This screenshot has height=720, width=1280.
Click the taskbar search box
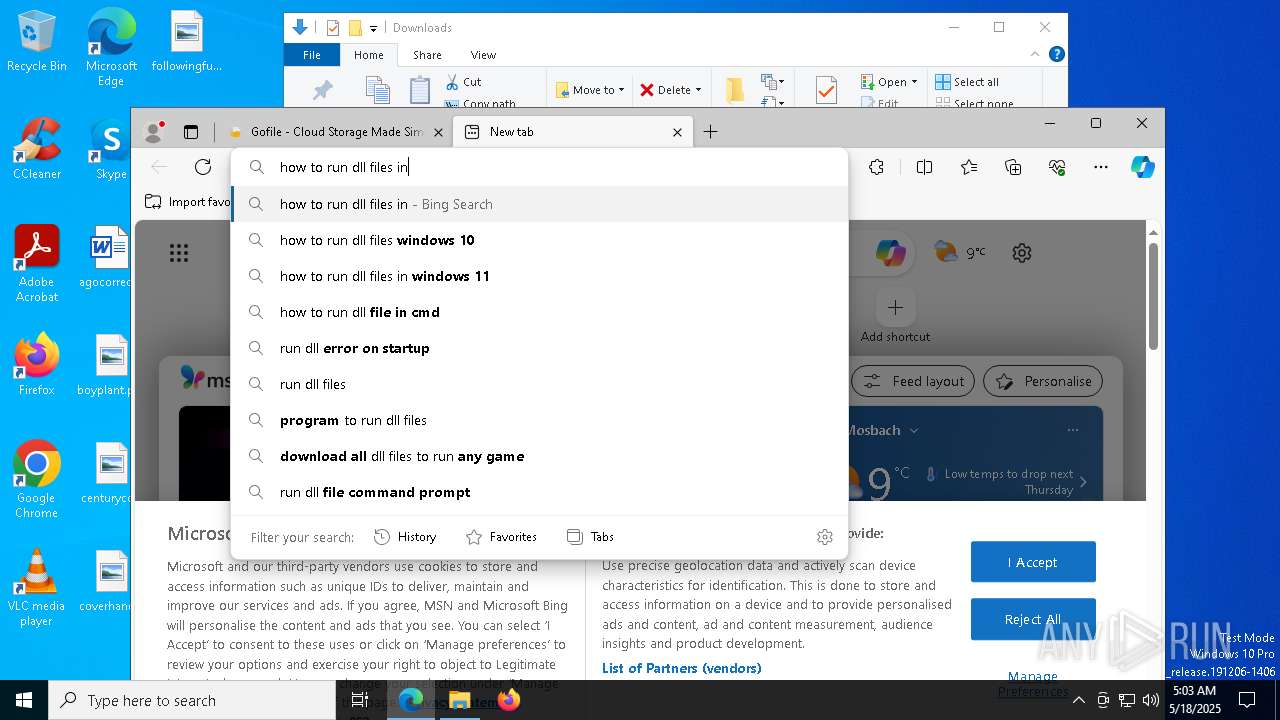pyautogui.click(x=192, y=700)
